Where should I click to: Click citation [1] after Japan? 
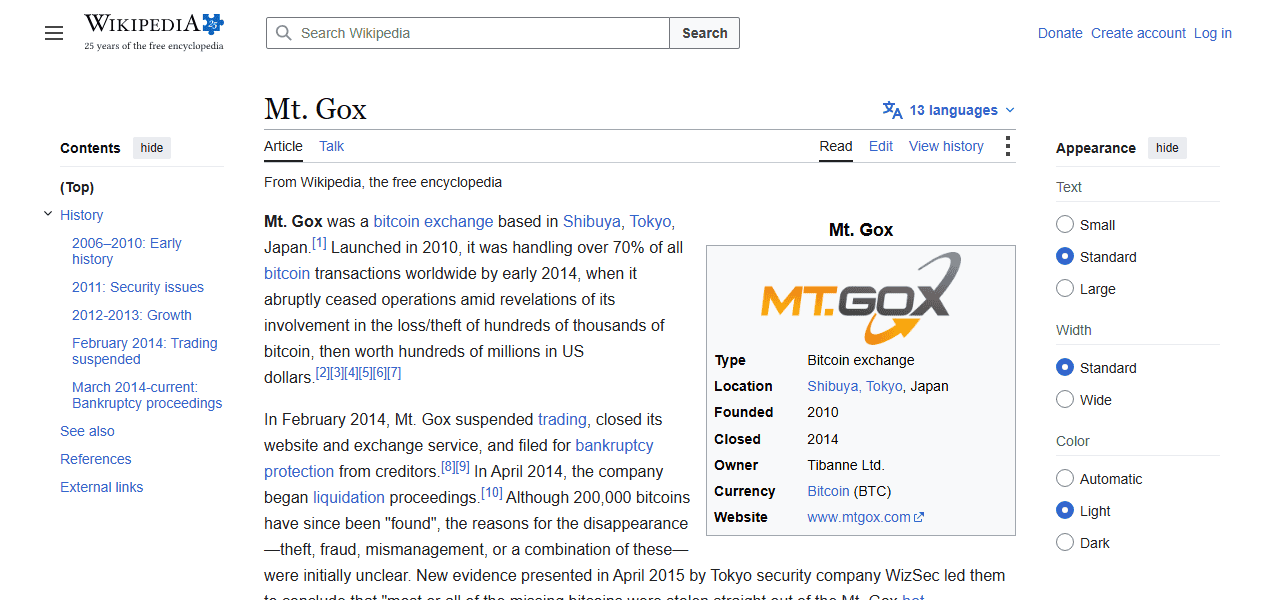[319, 243]
